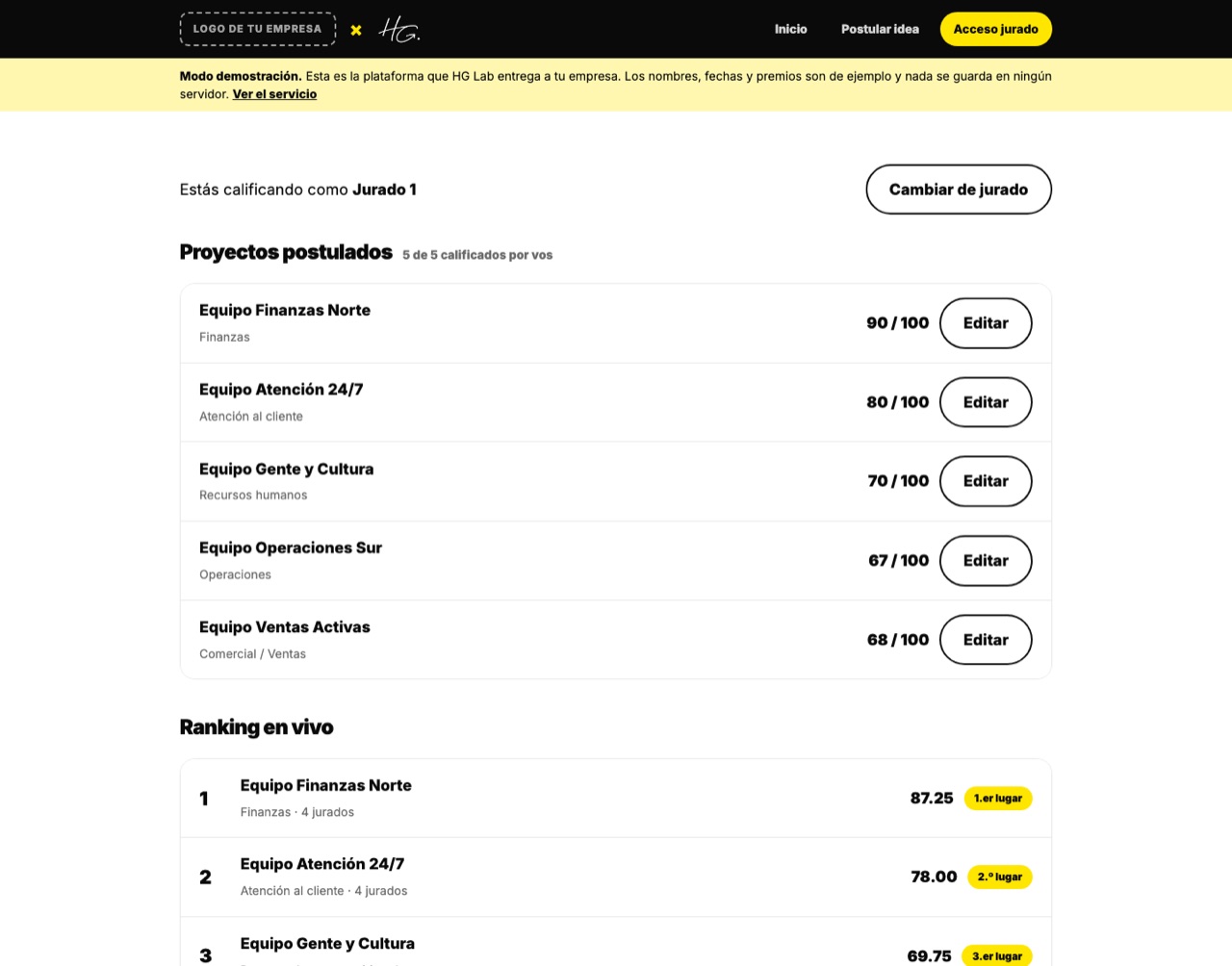Select the '2.º lugar' yellow badge
This screenshot has height=966, width=1232.
(x=1000, y=877)
